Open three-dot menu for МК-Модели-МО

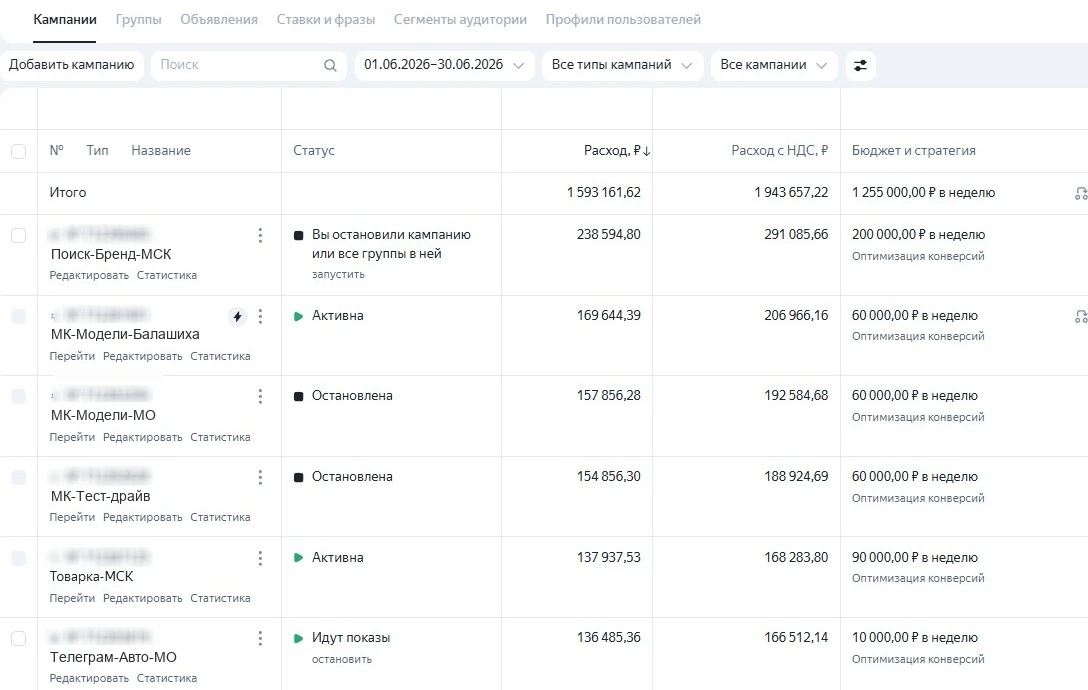260,396
